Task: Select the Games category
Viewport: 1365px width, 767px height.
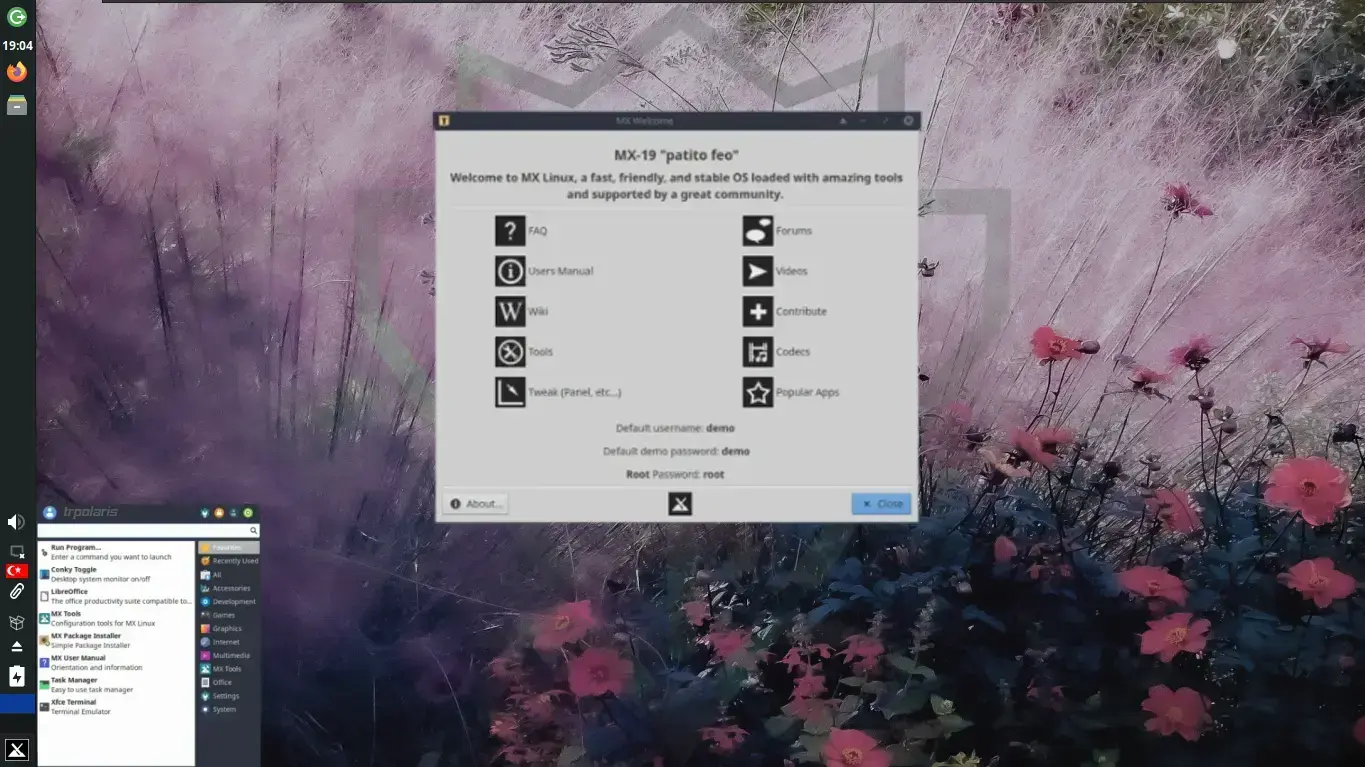Action: tap(229, 615)
